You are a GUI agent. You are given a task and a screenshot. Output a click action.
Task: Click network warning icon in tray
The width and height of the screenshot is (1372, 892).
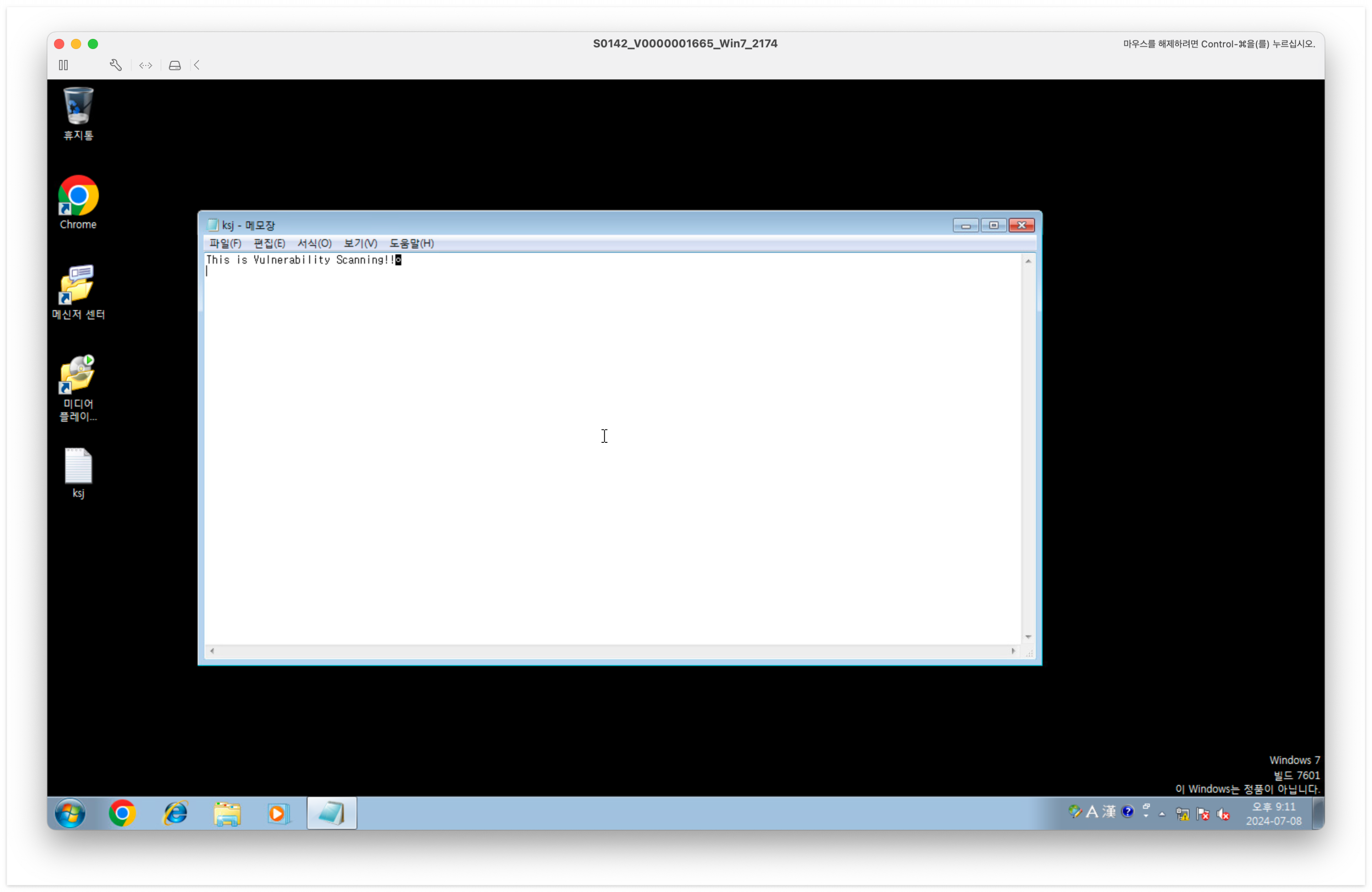1182,814
